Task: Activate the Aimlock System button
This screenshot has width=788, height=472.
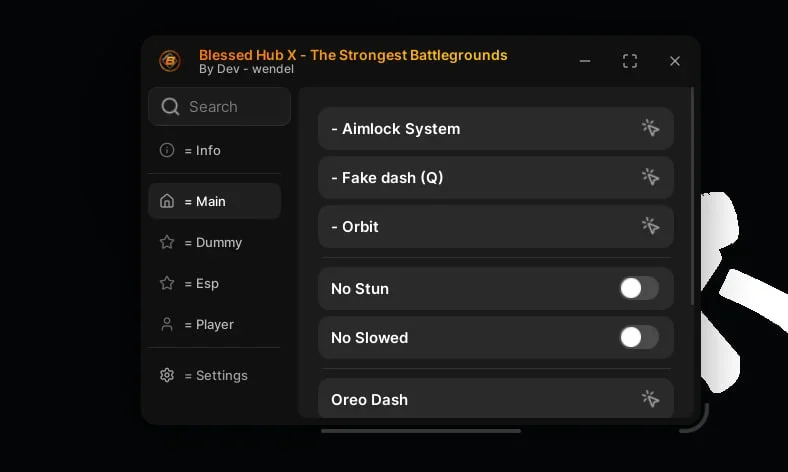Action: [480, 128]
